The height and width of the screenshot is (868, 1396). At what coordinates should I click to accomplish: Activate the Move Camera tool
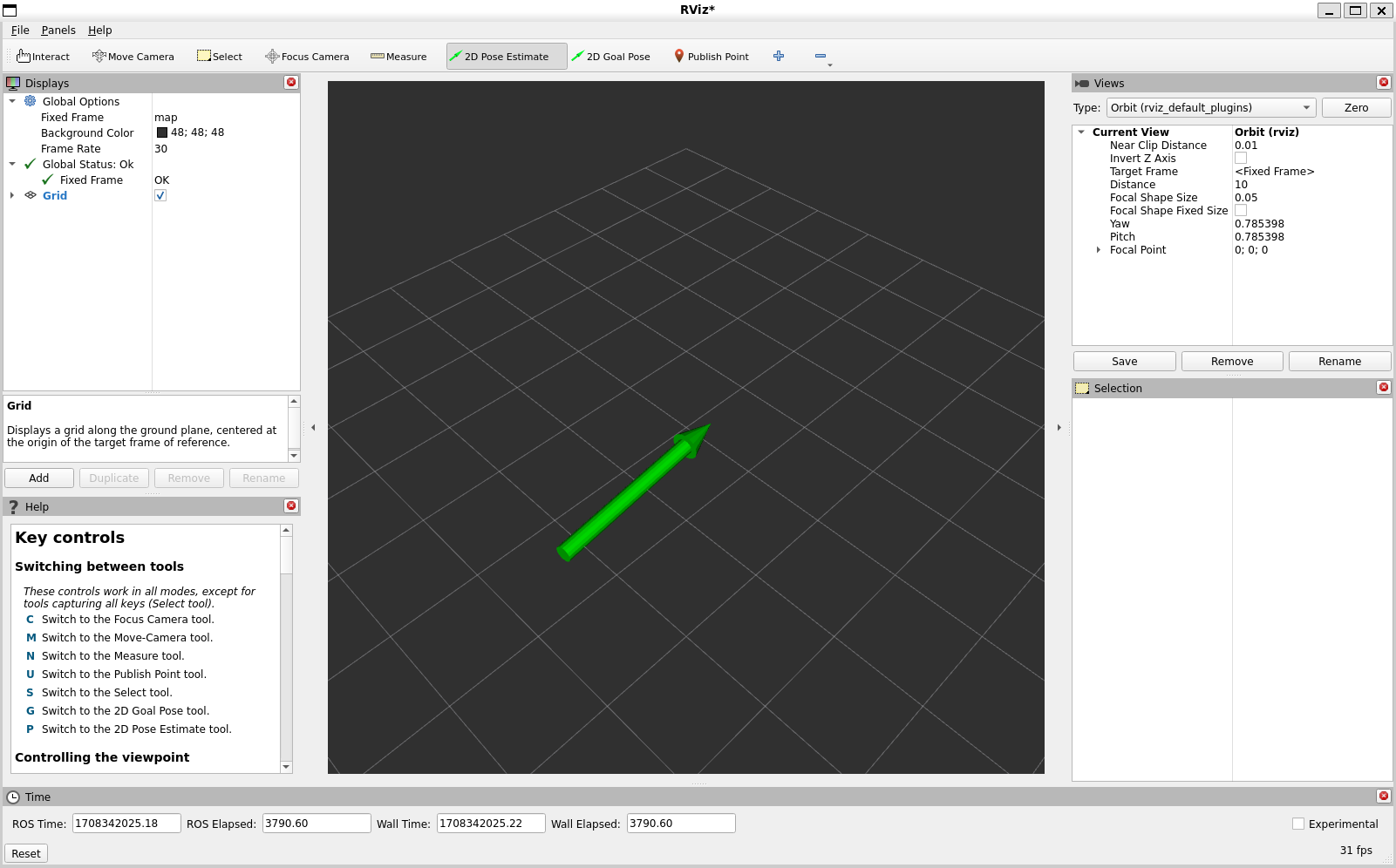133,57
